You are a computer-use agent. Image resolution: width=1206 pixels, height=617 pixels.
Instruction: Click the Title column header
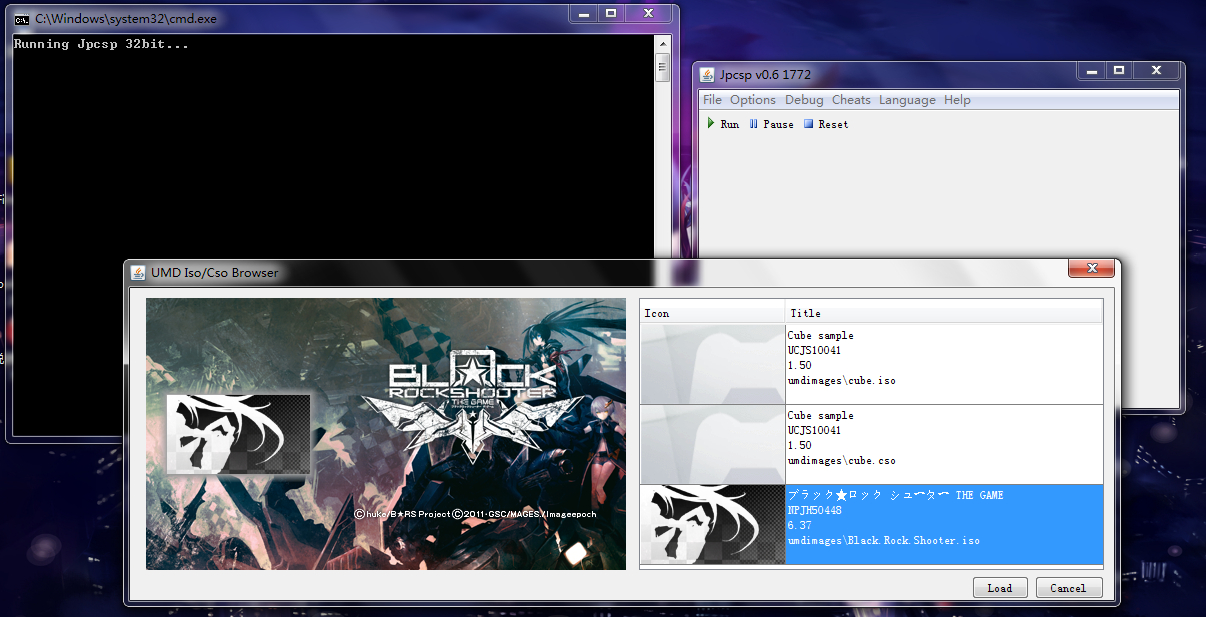click(944, 312)
